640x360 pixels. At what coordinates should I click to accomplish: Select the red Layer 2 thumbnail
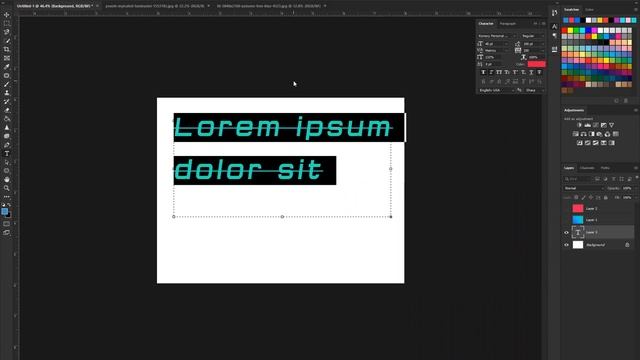[x=578, y=209]
